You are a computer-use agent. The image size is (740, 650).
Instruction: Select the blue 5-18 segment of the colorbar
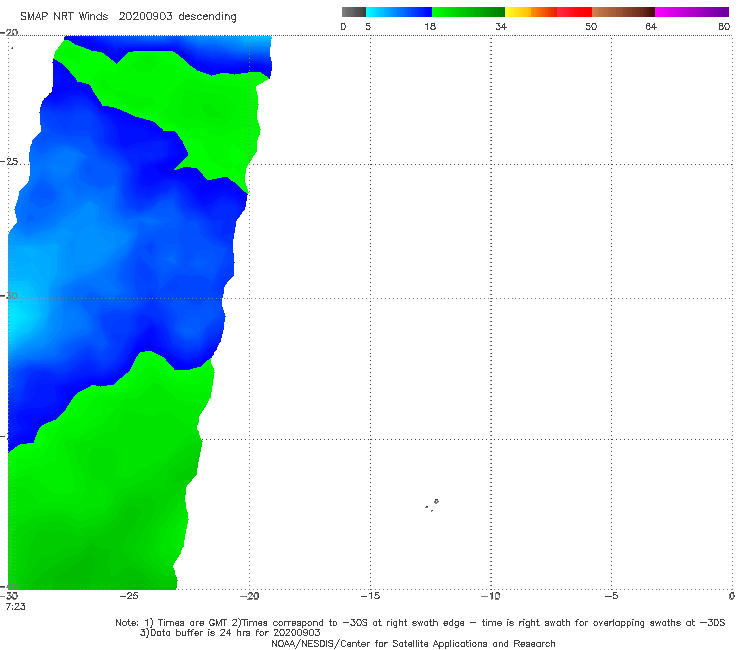point(399,12)
